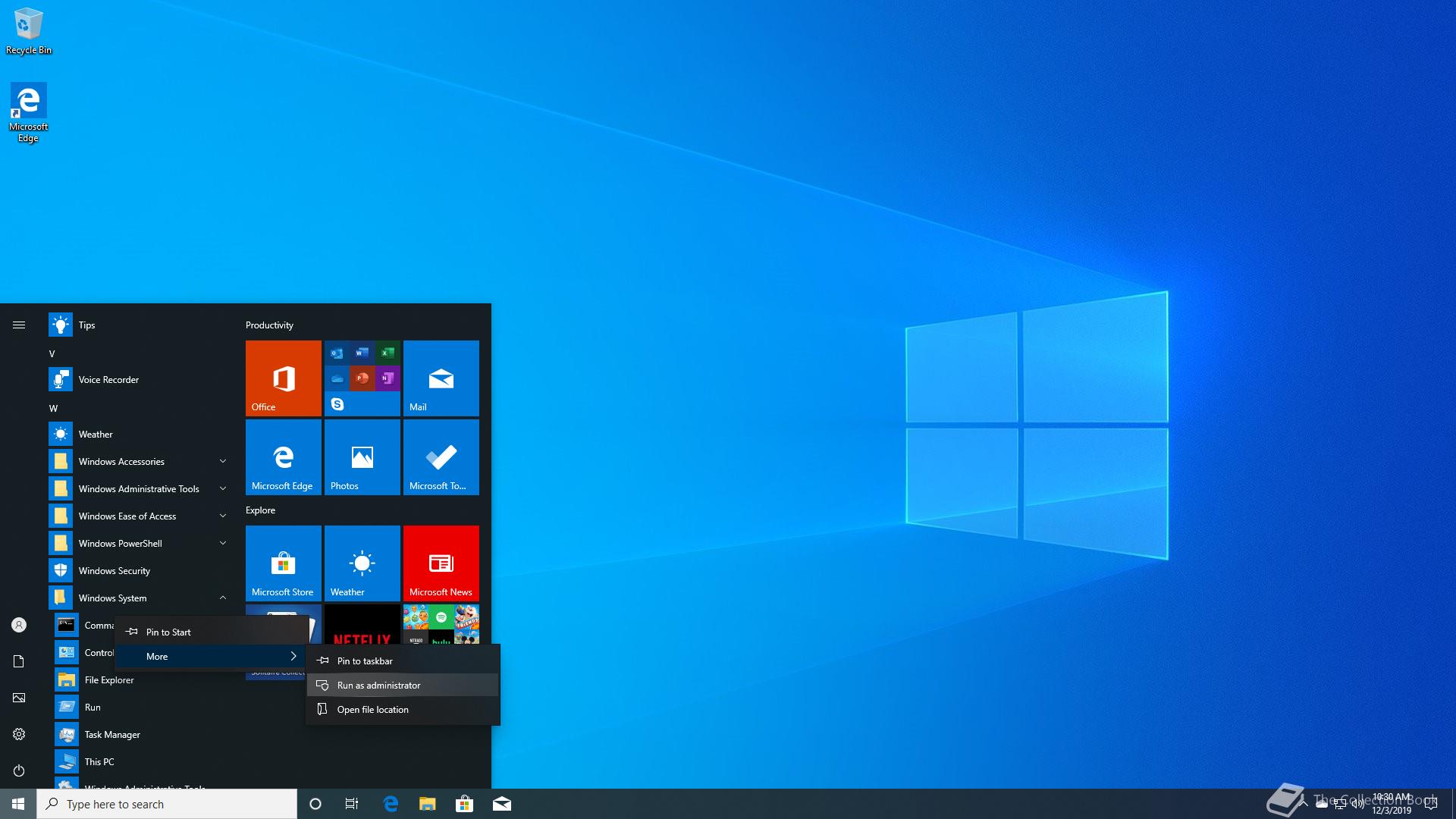Image resolution: width=1456 pixels, height=819 pixels.
Task: Expand the Windows PowerShell folder
Action: coord(138,544)
